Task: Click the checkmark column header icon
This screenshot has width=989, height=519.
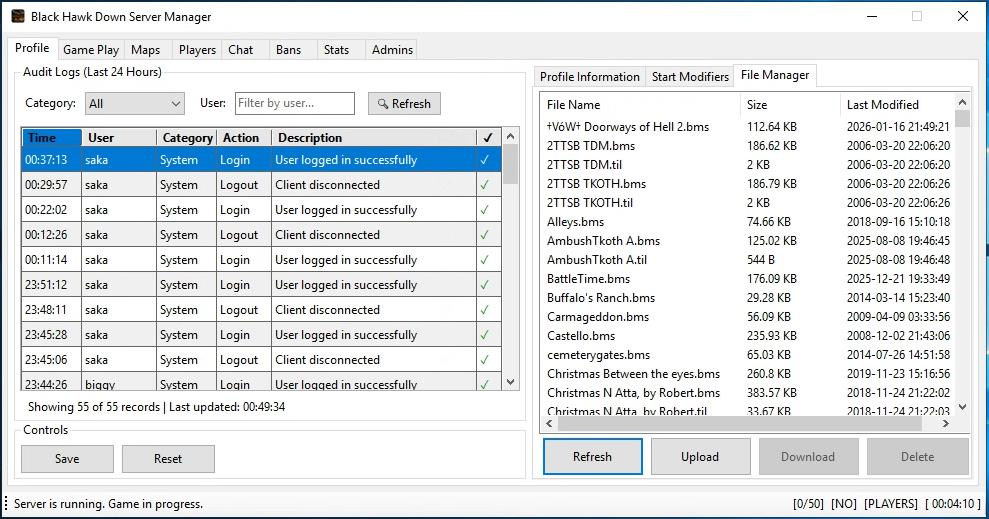Action: click(x=487, y=137)
